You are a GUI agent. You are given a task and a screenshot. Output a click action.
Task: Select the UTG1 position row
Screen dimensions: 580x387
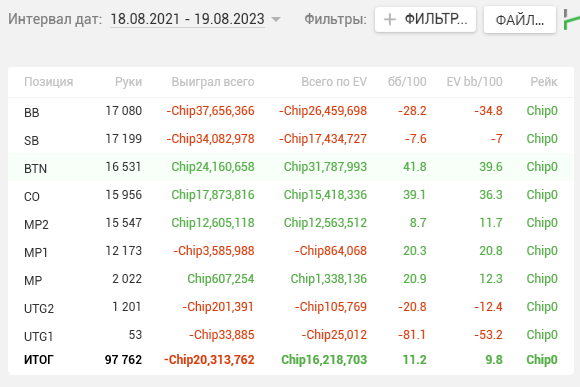point(291,335)
